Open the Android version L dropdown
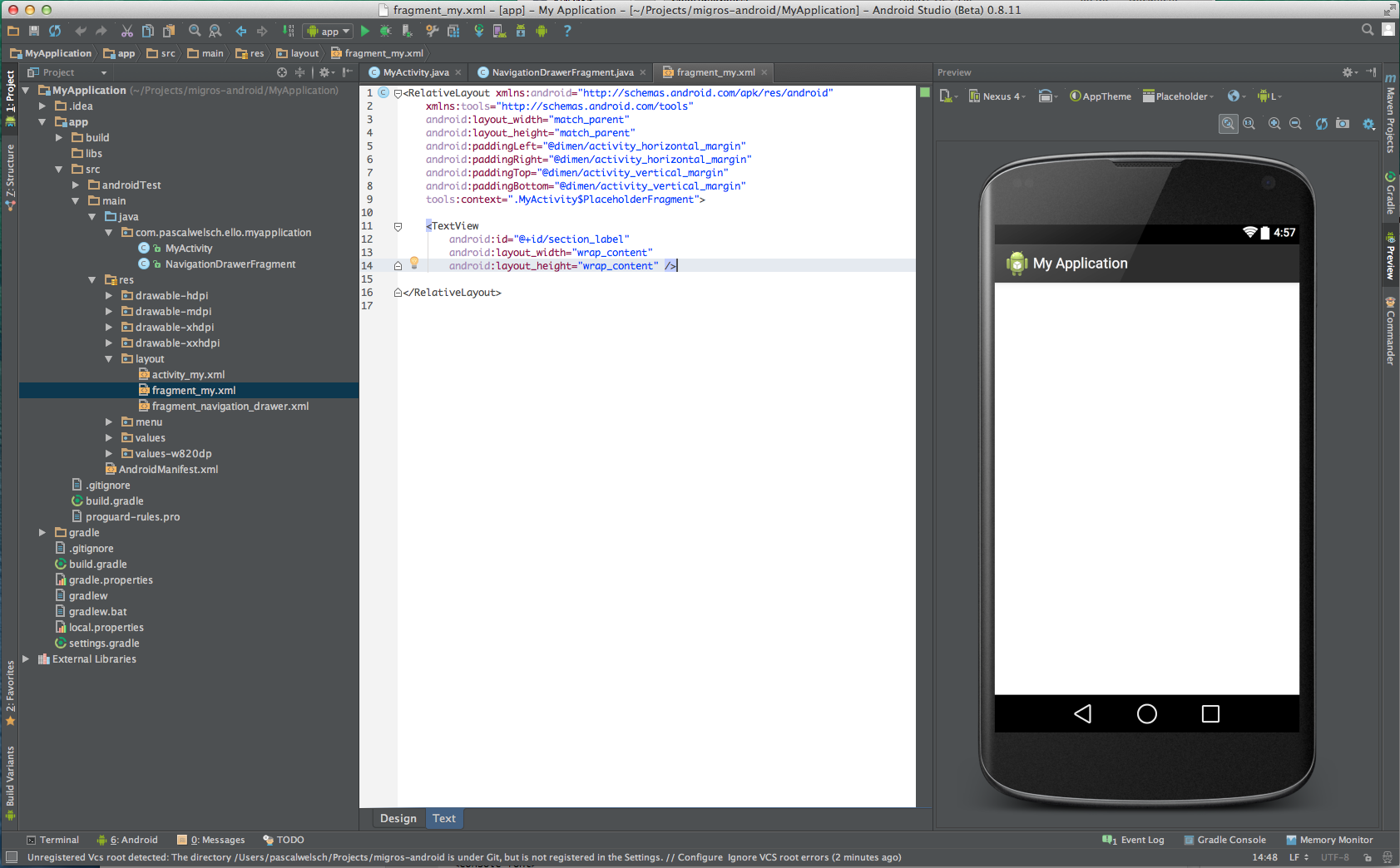Image resolution: width=1400 pixels, height=868 pixels. point(1269,96)
